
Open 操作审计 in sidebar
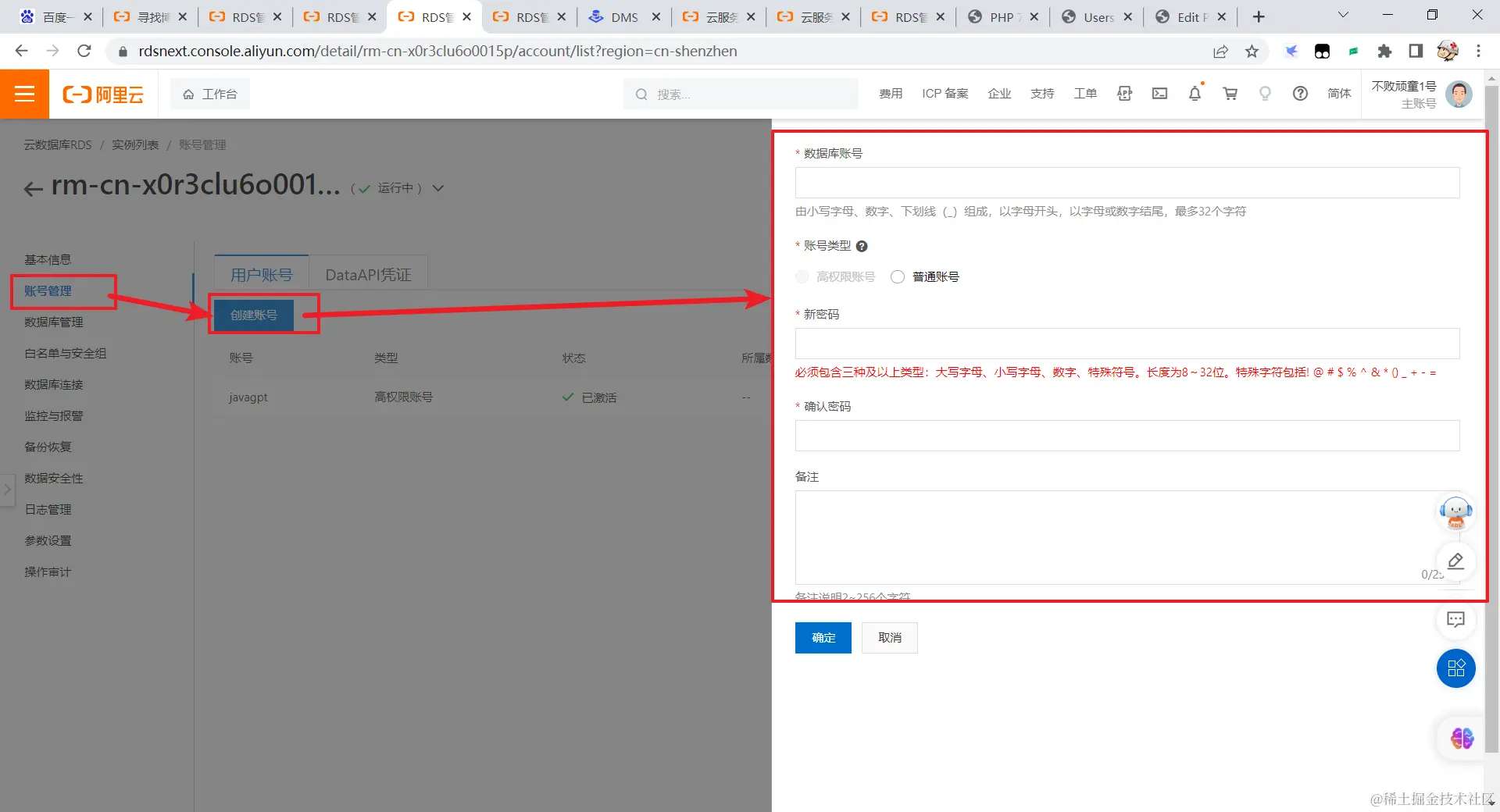pyautogui.click(x=48, y=572)
